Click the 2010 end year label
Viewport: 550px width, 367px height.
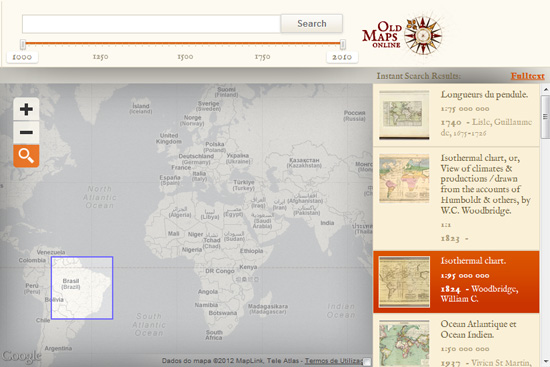(x=342, y=57)
